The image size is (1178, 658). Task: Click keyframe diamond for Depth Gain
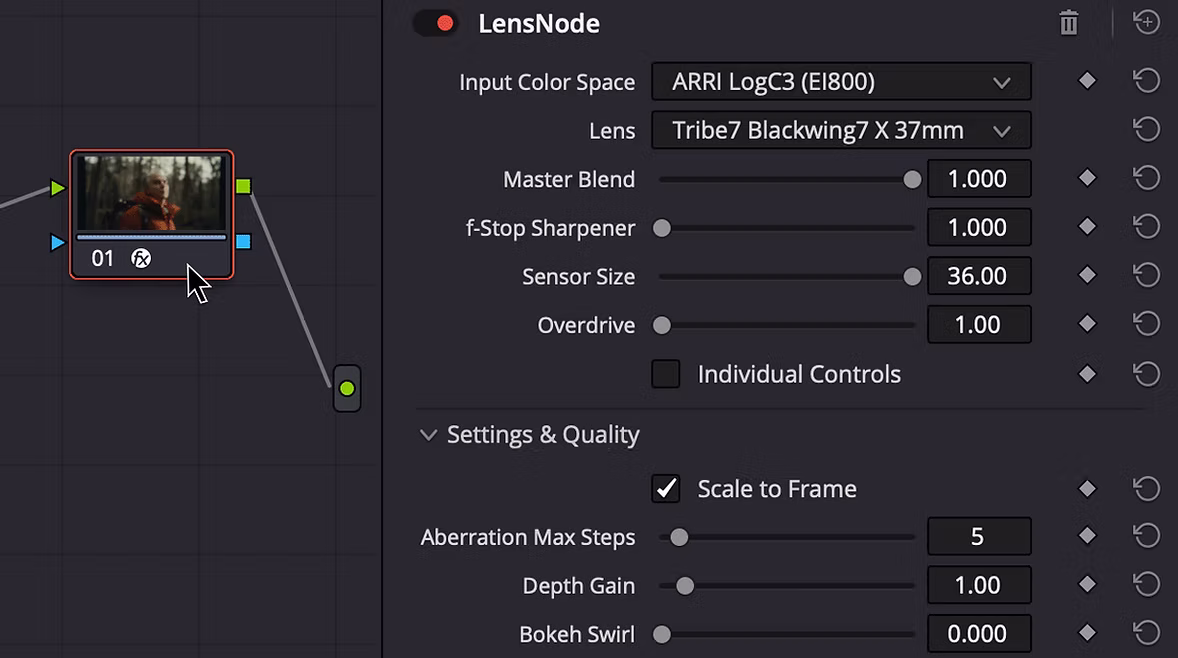[1087, 584]
